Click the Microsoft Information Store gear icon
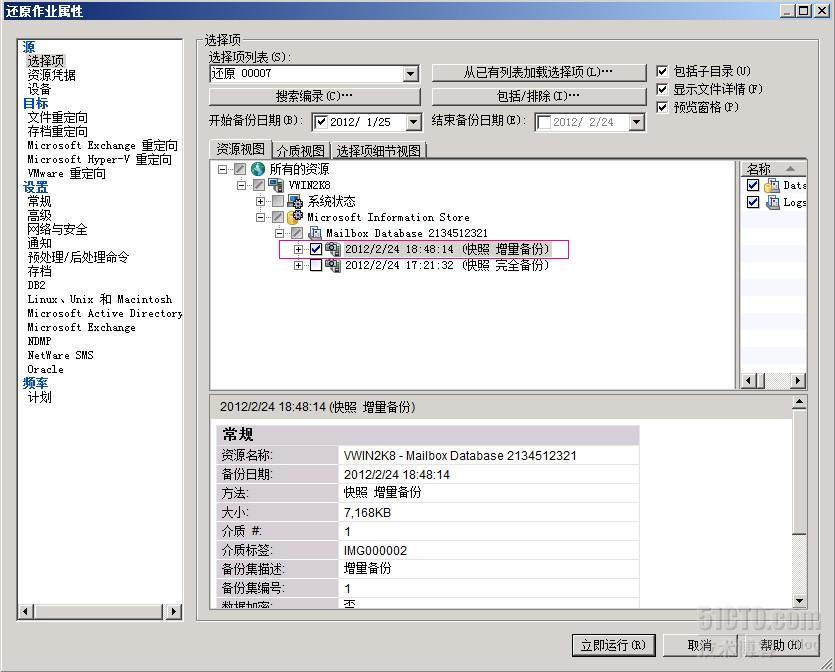This screenshot has height=672, width=835. click(x=295, y=217)
